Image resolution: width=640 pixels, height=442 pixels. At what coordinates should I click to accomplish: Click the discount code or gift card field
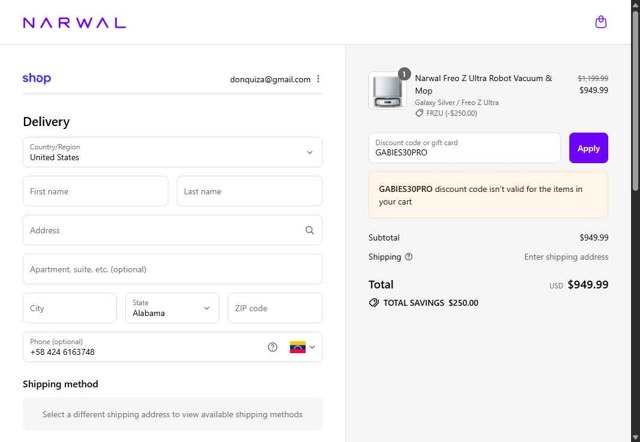coord(464,148)
